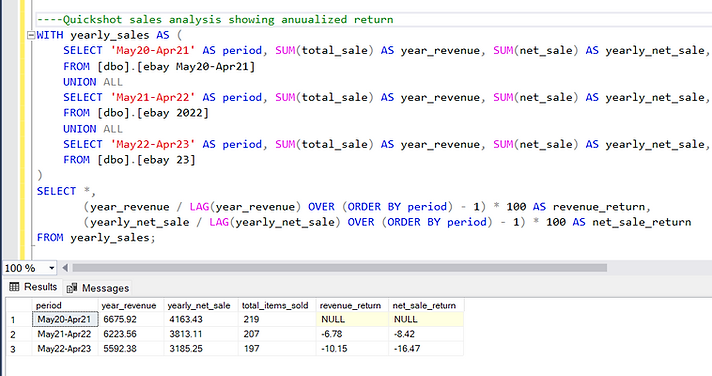Select row header 3 in results
712x376 pixels.
(19, 349)
